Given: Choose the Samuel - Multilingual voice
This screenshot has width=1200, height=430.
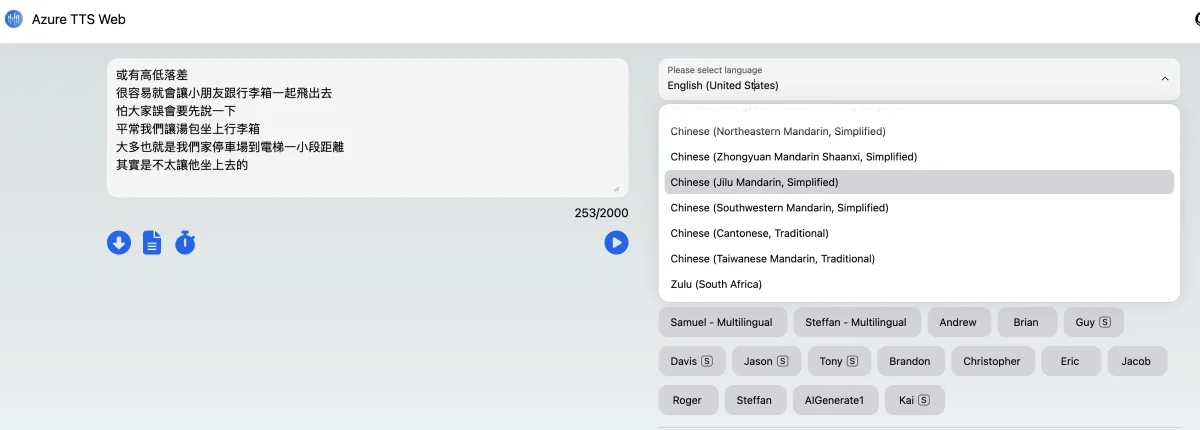Looking at the screenshot, I should click(722, 322).
